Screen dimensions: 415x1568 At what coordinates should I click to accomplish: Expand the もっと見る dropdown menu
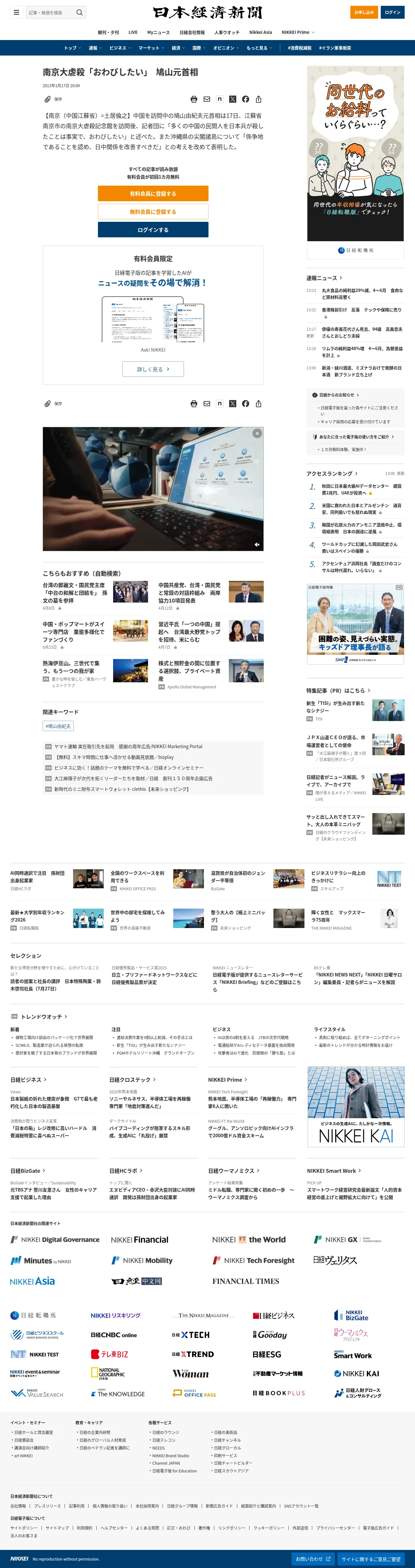[259, 48]
